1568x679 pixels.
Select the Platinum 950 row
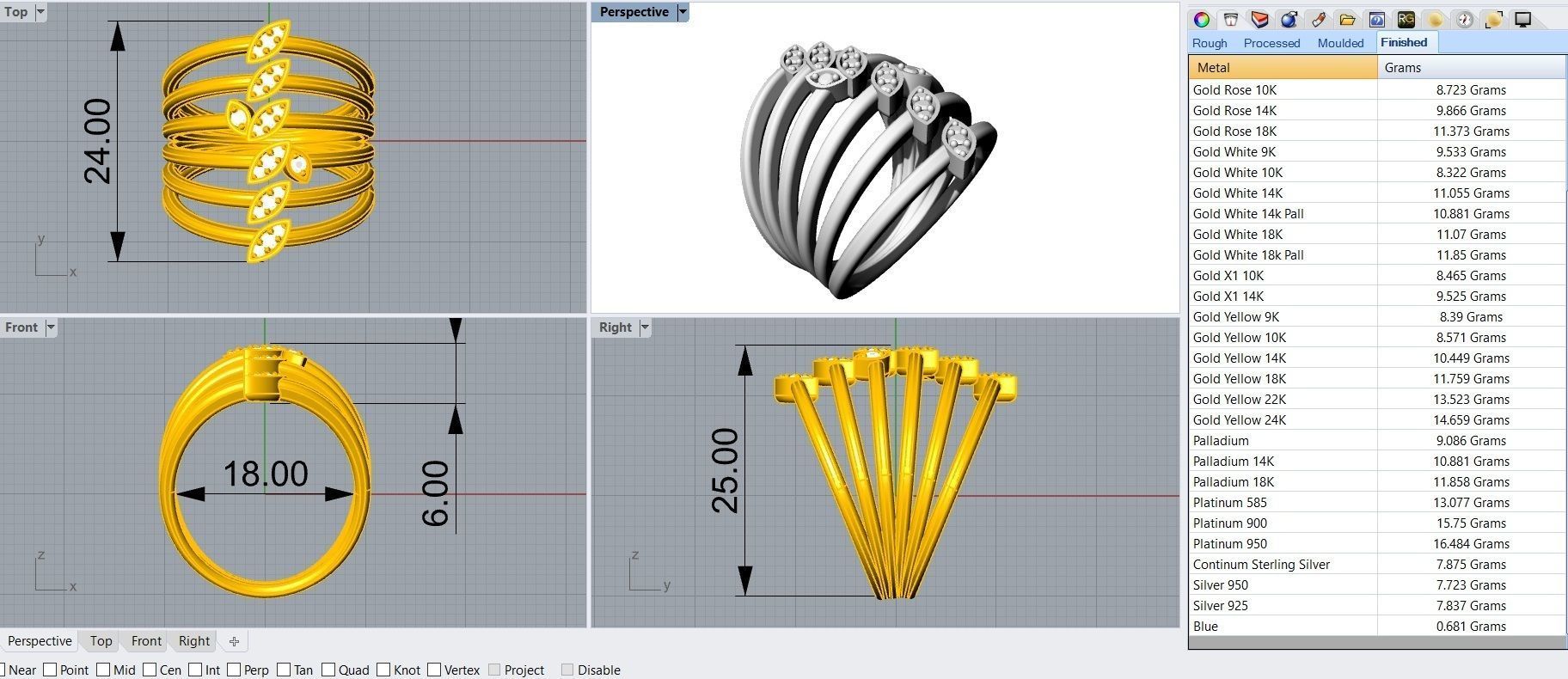coord(1377,543)
